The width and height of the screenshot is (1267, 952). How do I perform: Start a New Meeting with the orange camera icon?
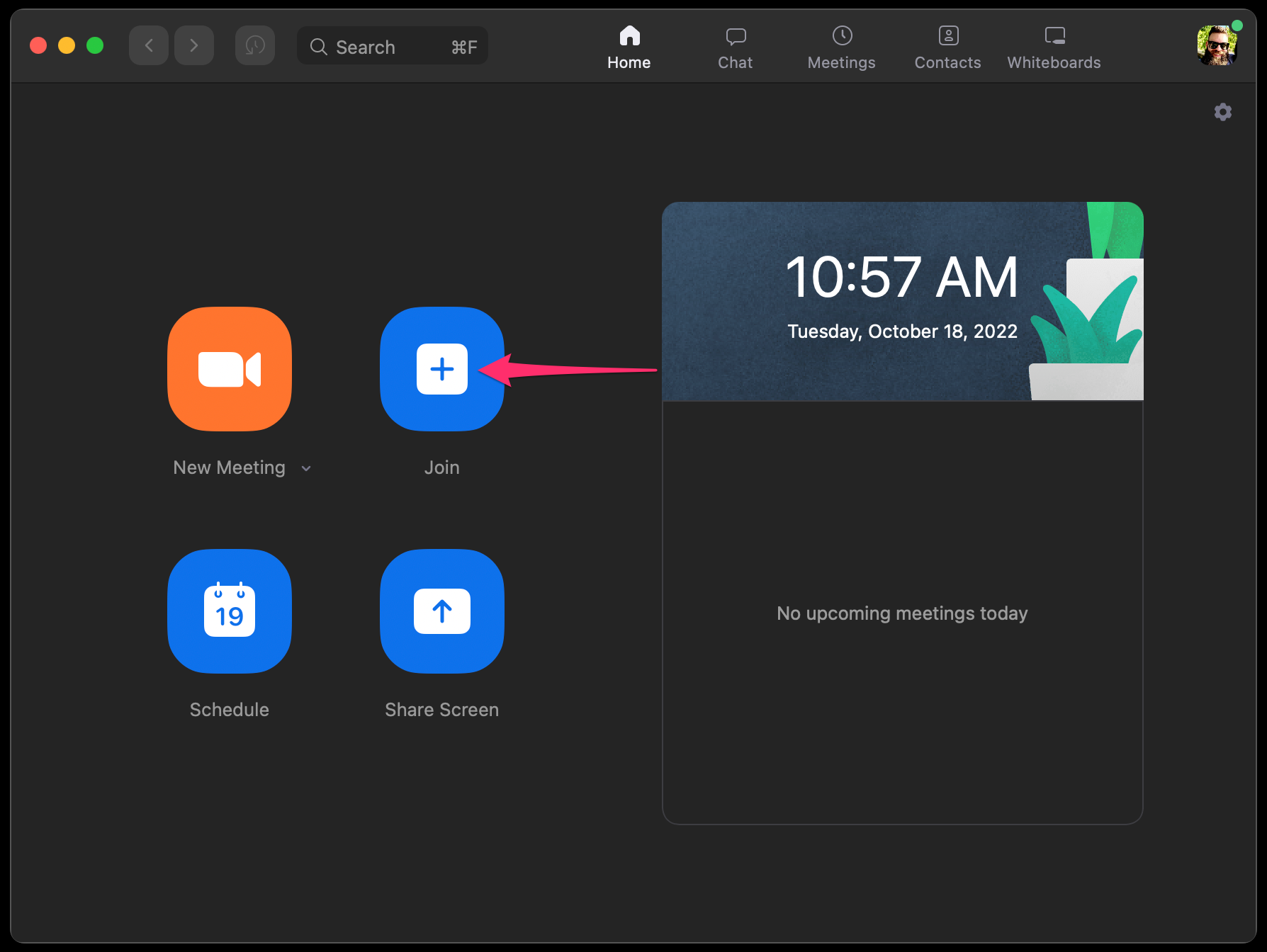pyautogui.click(x=230, y=369)
